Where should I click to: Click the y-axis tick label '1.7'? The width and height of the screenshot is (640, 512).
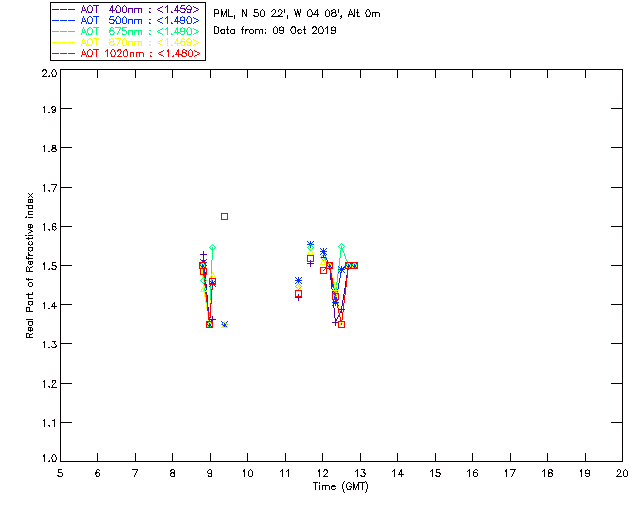(49, 188)
